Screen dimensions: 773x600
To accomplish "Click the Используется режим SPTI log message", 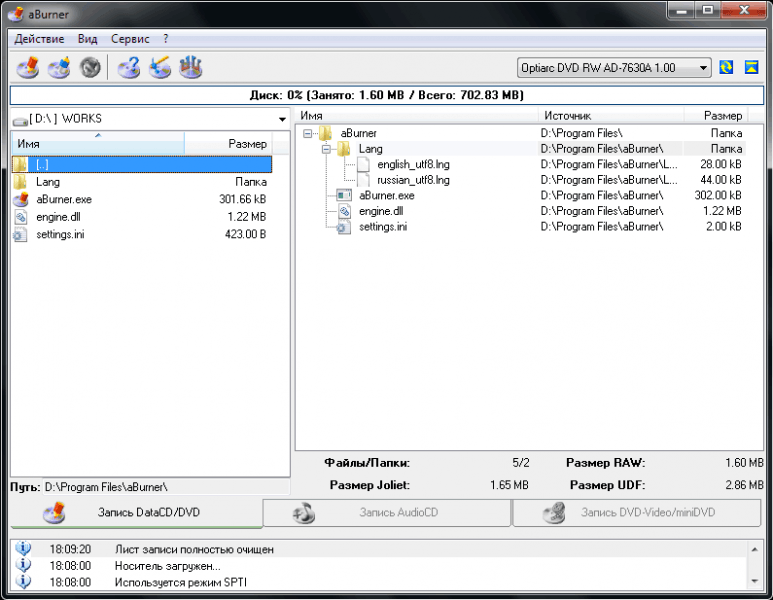I will [x=181, y=582].
